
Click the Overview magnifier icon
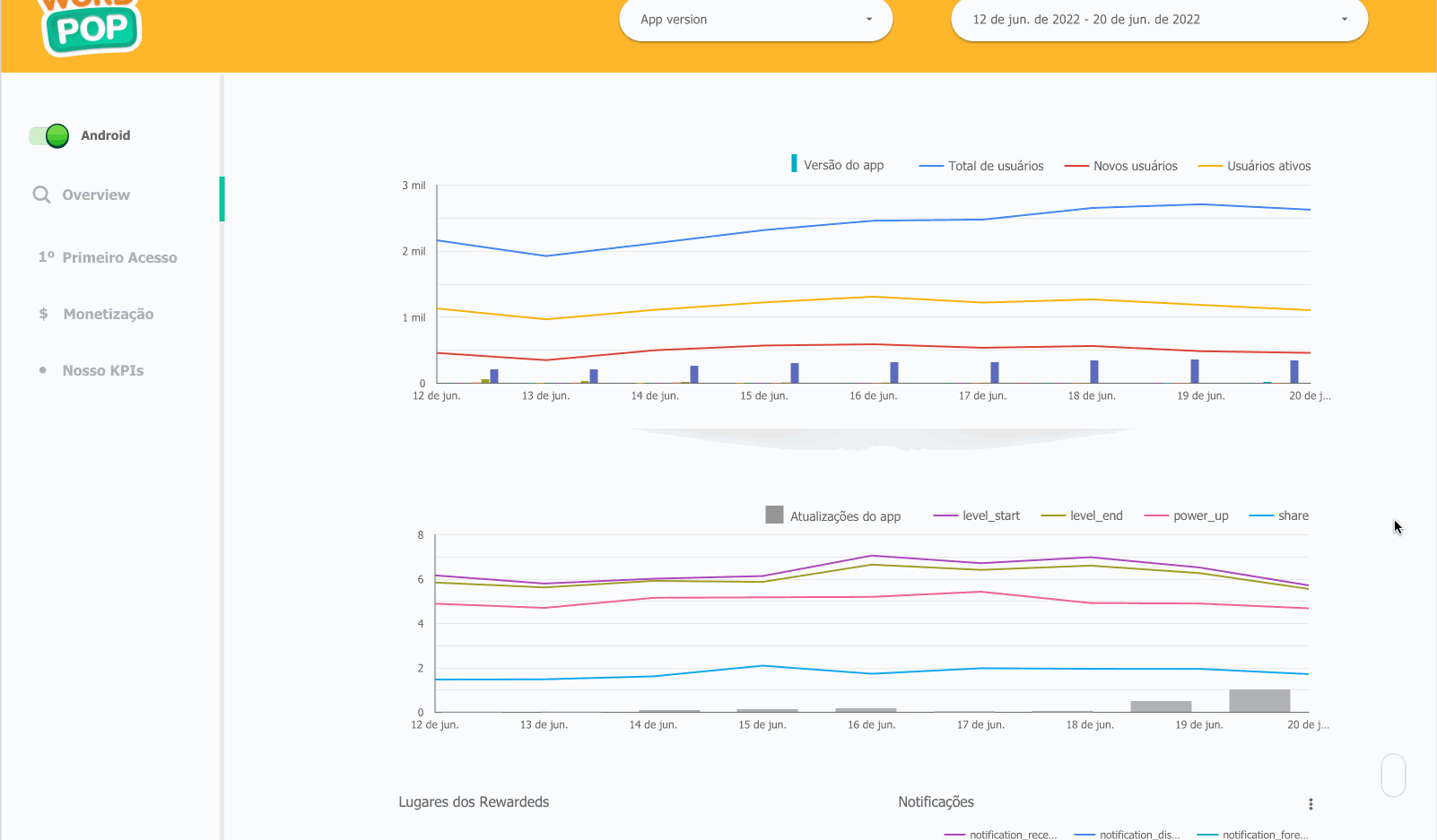(41, 195)
